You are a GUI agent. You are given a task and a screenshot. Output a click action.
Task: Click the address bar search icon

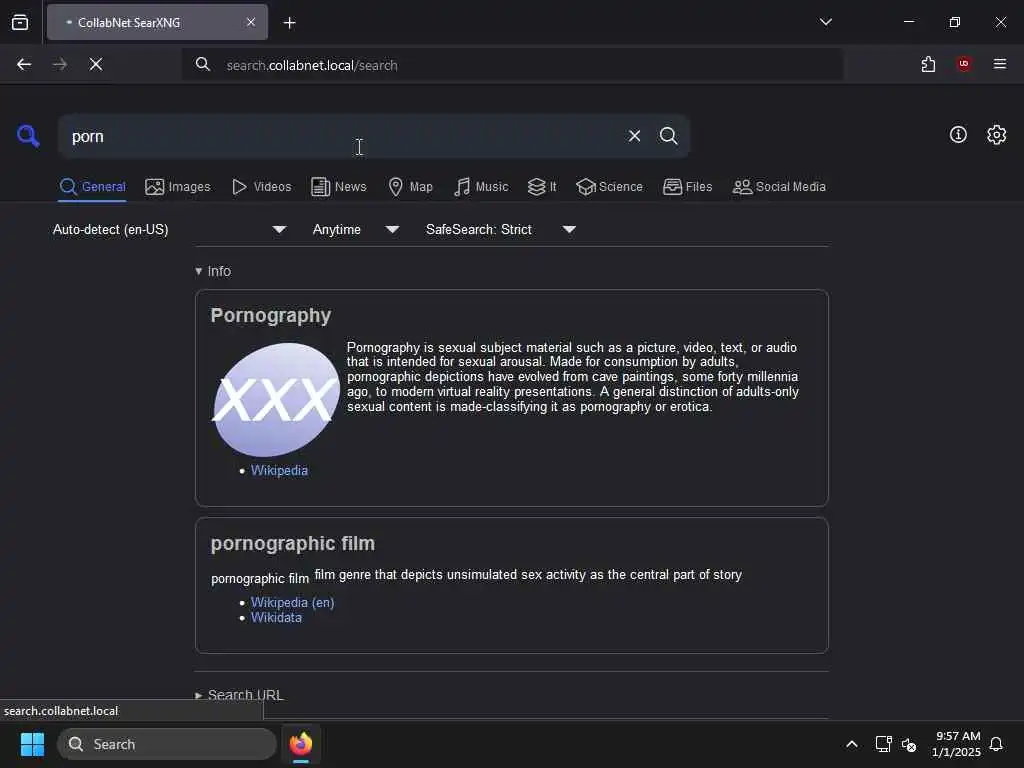[202, 64]
